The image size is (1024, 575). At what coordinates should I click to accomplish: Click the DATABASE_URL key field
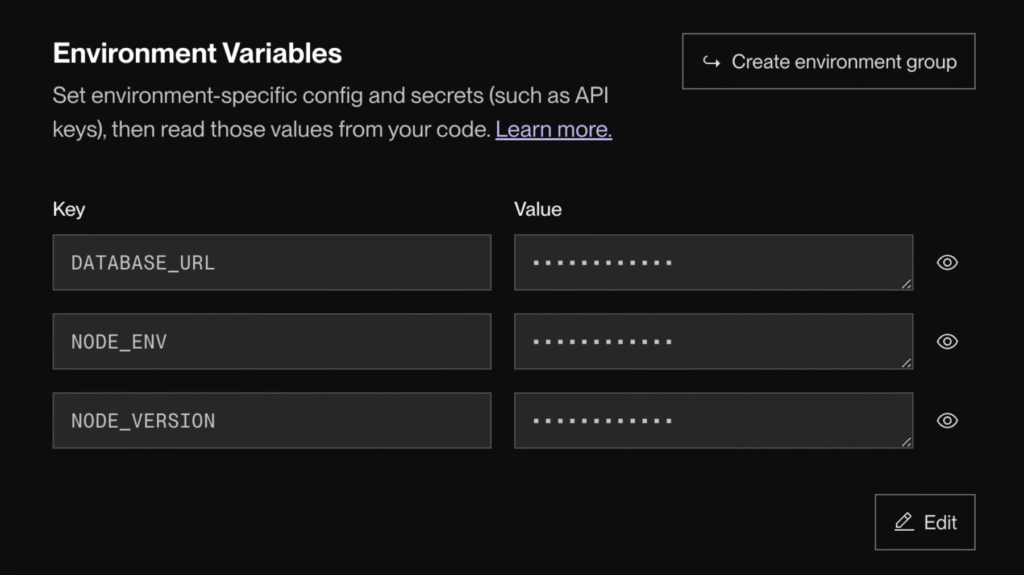click(x=271, y=263)
